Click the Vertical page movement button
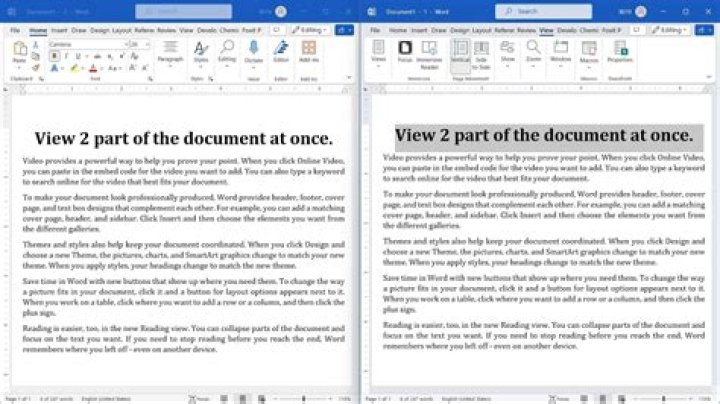This screenshot has width=720, height=404. point(459,50)
